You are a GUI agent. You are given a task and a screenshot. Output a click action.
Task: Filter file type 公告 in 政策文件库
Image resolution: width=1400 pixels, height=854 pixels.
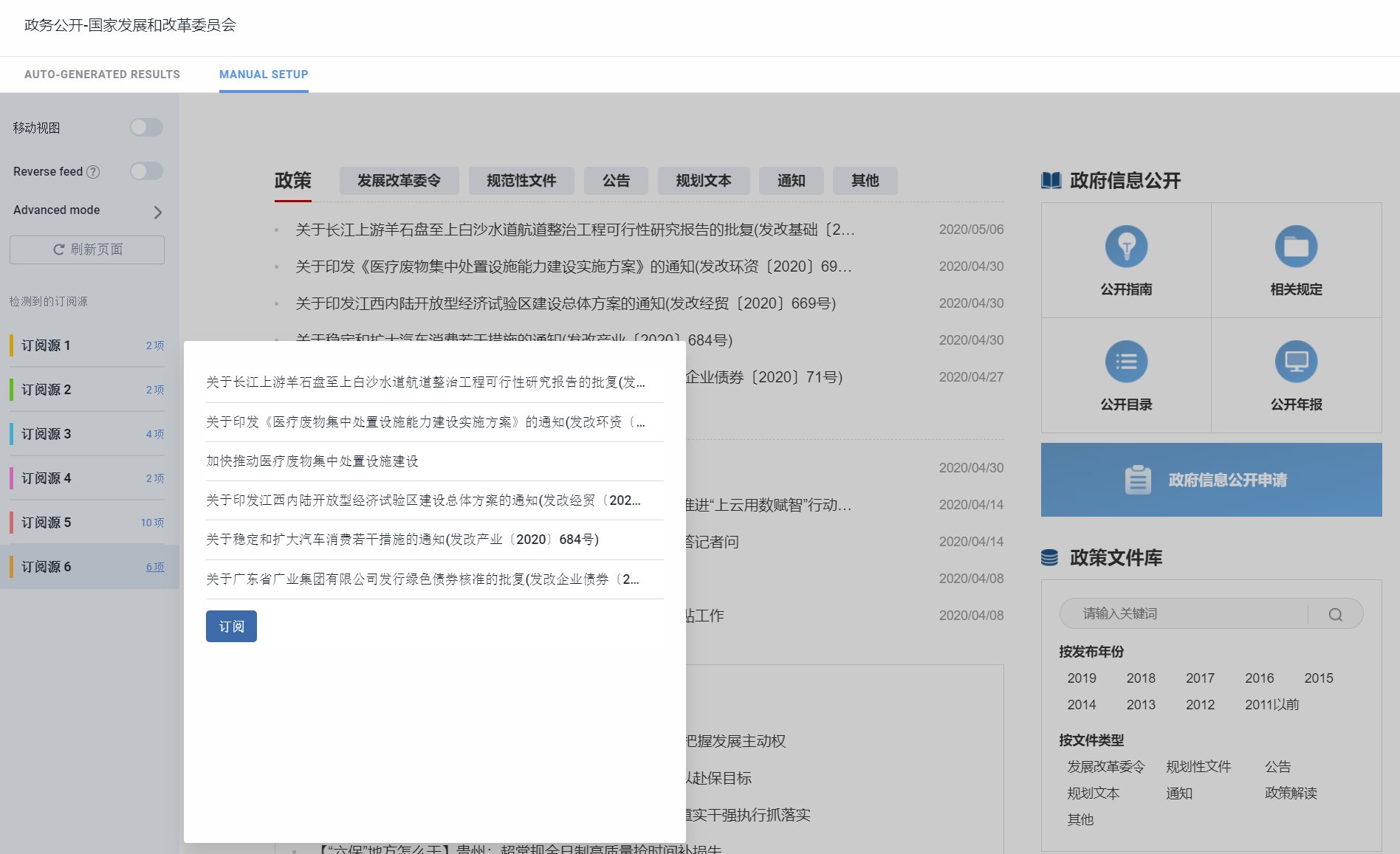(x=1278, y=767)
